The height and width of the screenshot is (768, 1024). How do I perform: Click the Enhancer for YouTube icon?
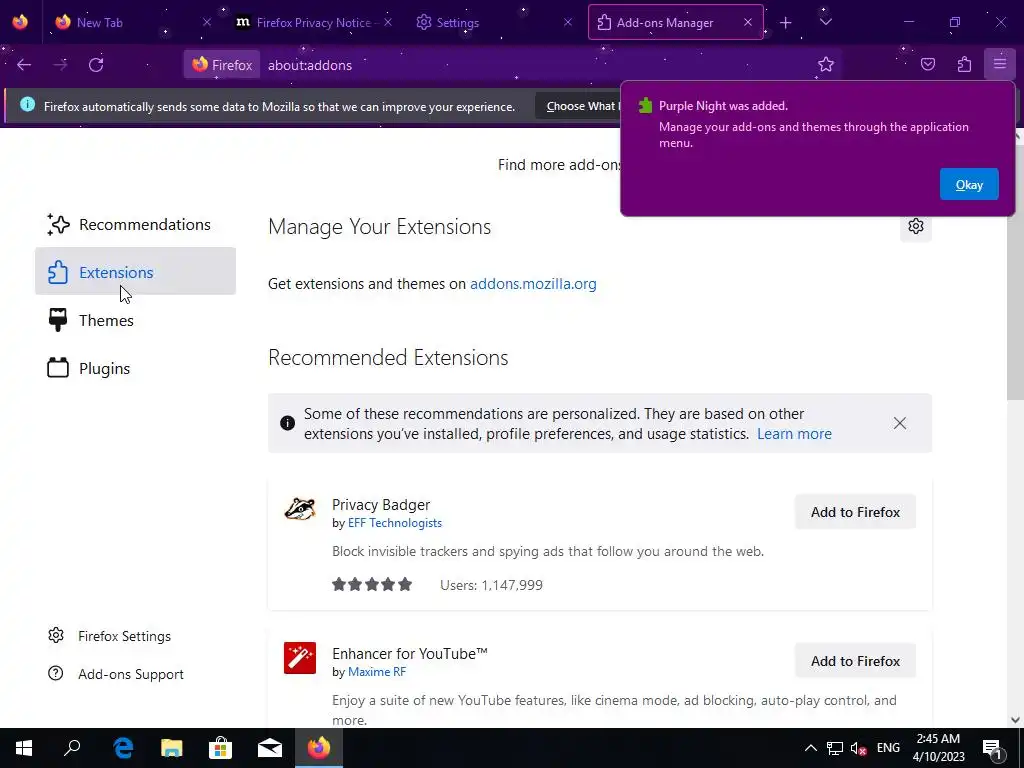pyautogui.click(x=300, y=658)
